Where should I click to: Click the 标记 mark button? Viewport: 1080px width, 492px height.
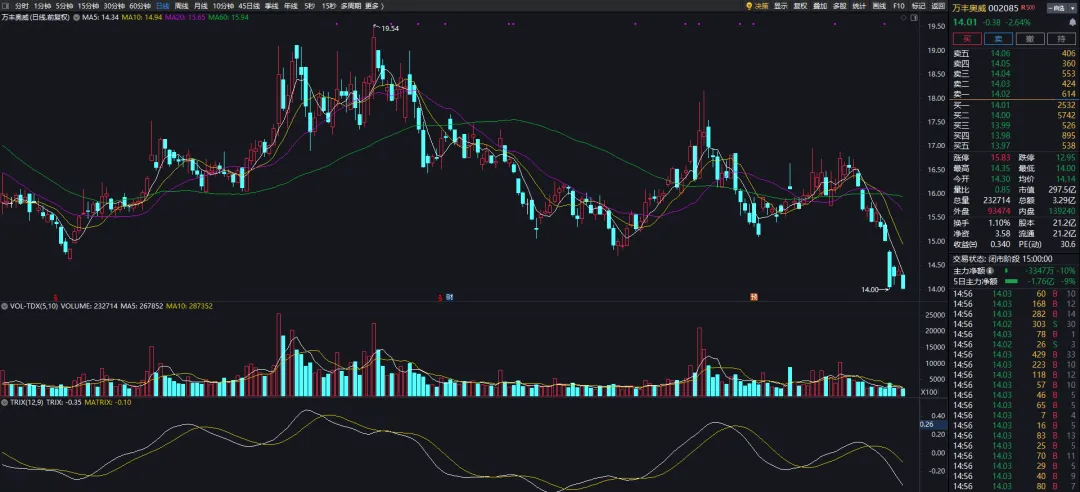pos(918,6)
